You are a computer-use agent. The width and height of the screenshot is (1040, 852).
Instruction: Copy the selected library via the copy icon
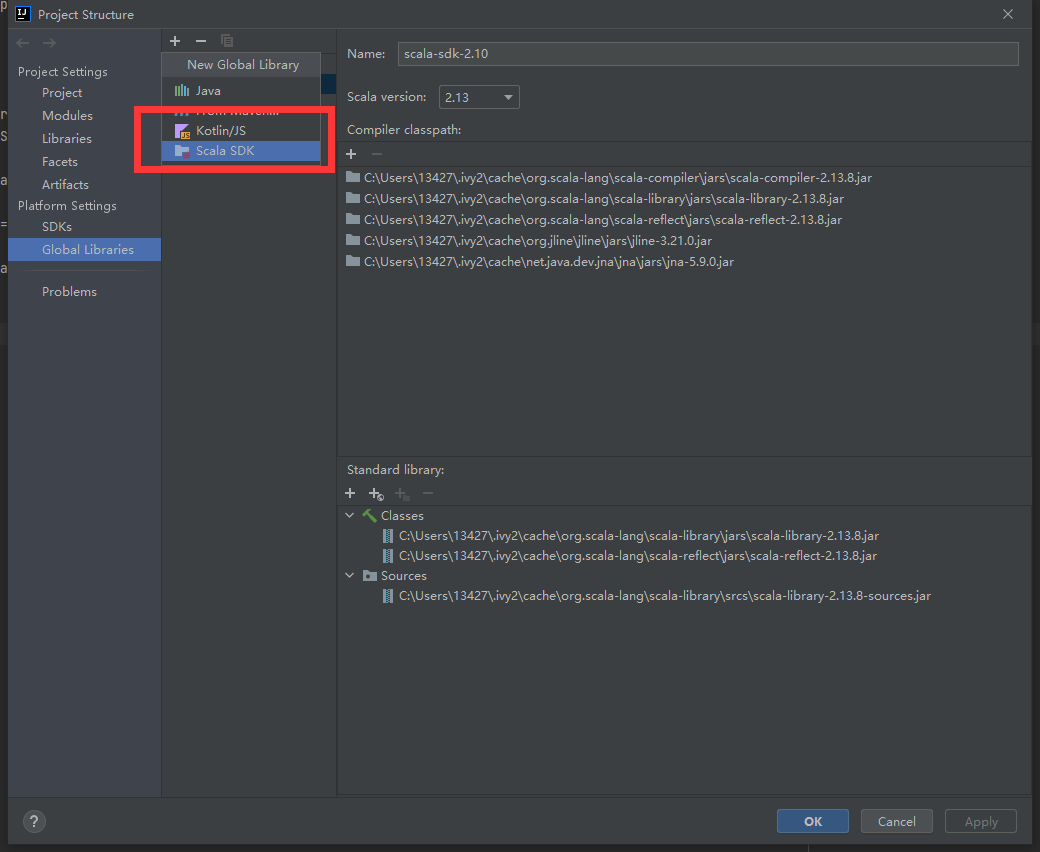pos(227,41)
